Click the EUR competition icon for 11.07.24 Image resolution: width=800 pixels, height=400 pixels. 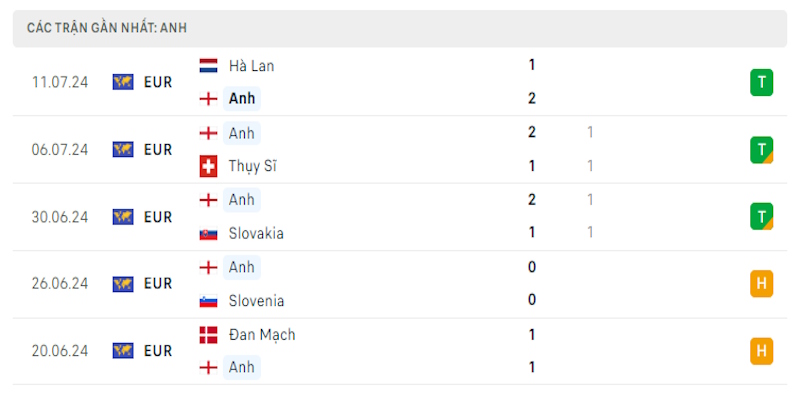click(x=123, y=82)
